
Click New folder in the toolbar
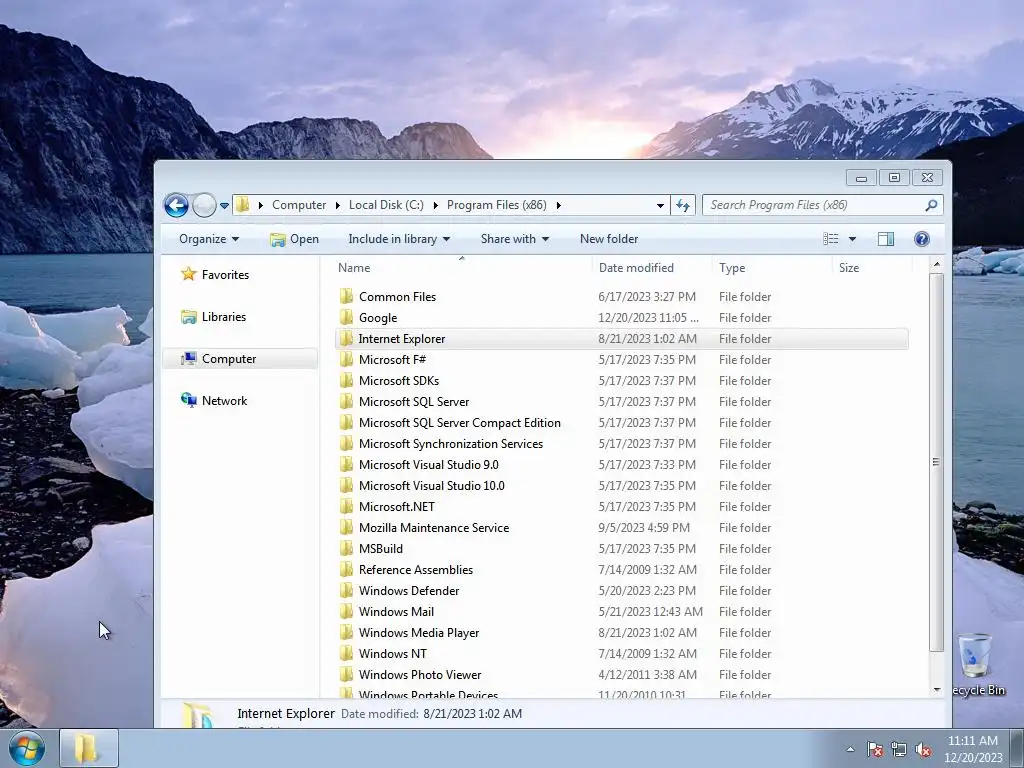pos(609,239)
